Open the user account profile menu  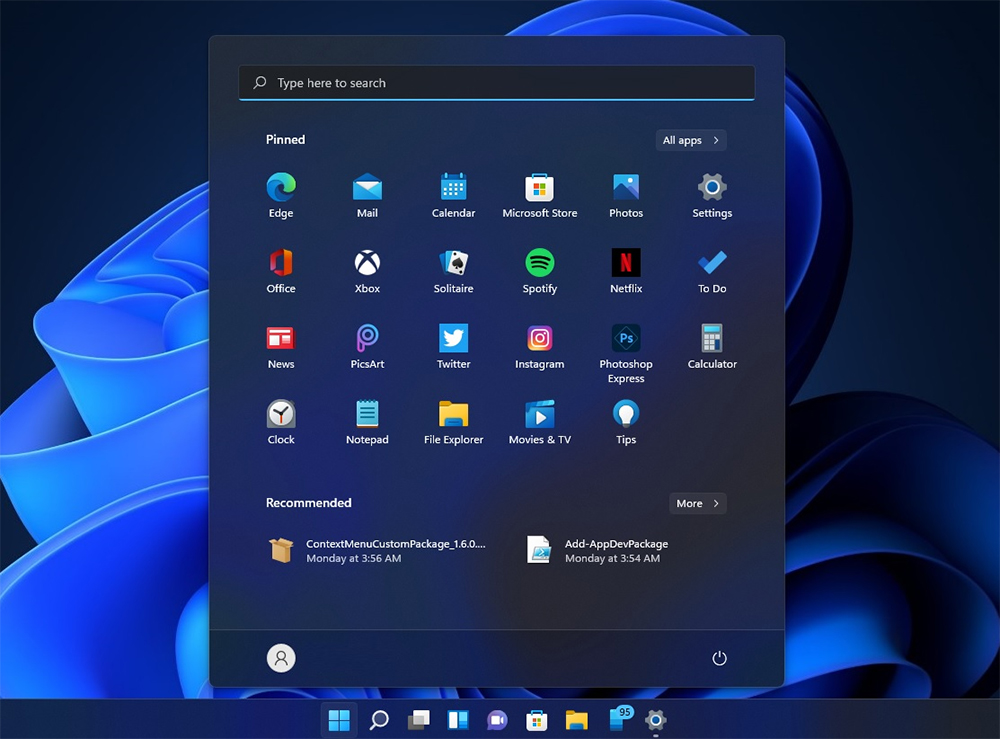click(281, 658)
